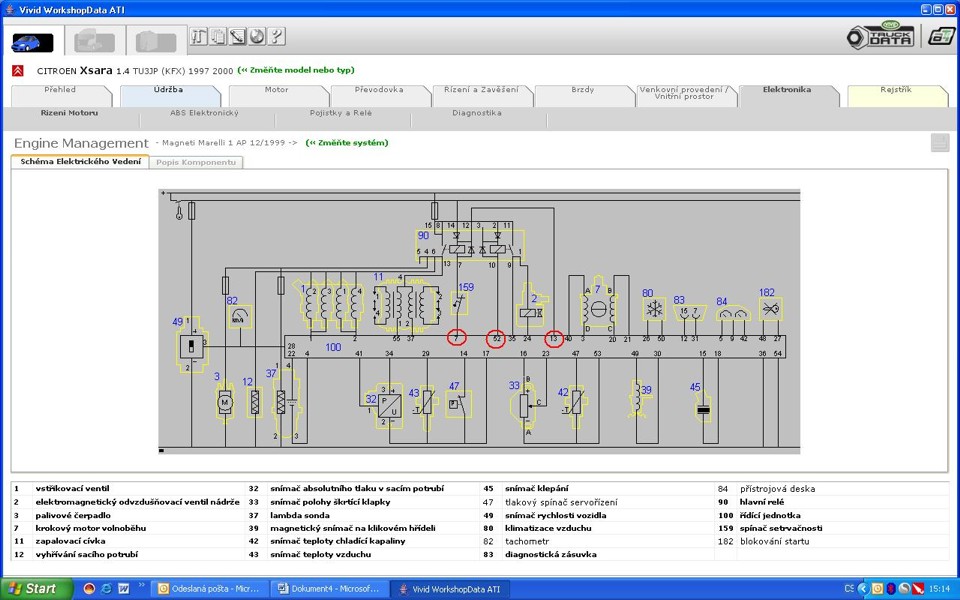The image size is (960, 600).
Task: Select power steering pressure switch symbol 47
Action: pos(458,404)
